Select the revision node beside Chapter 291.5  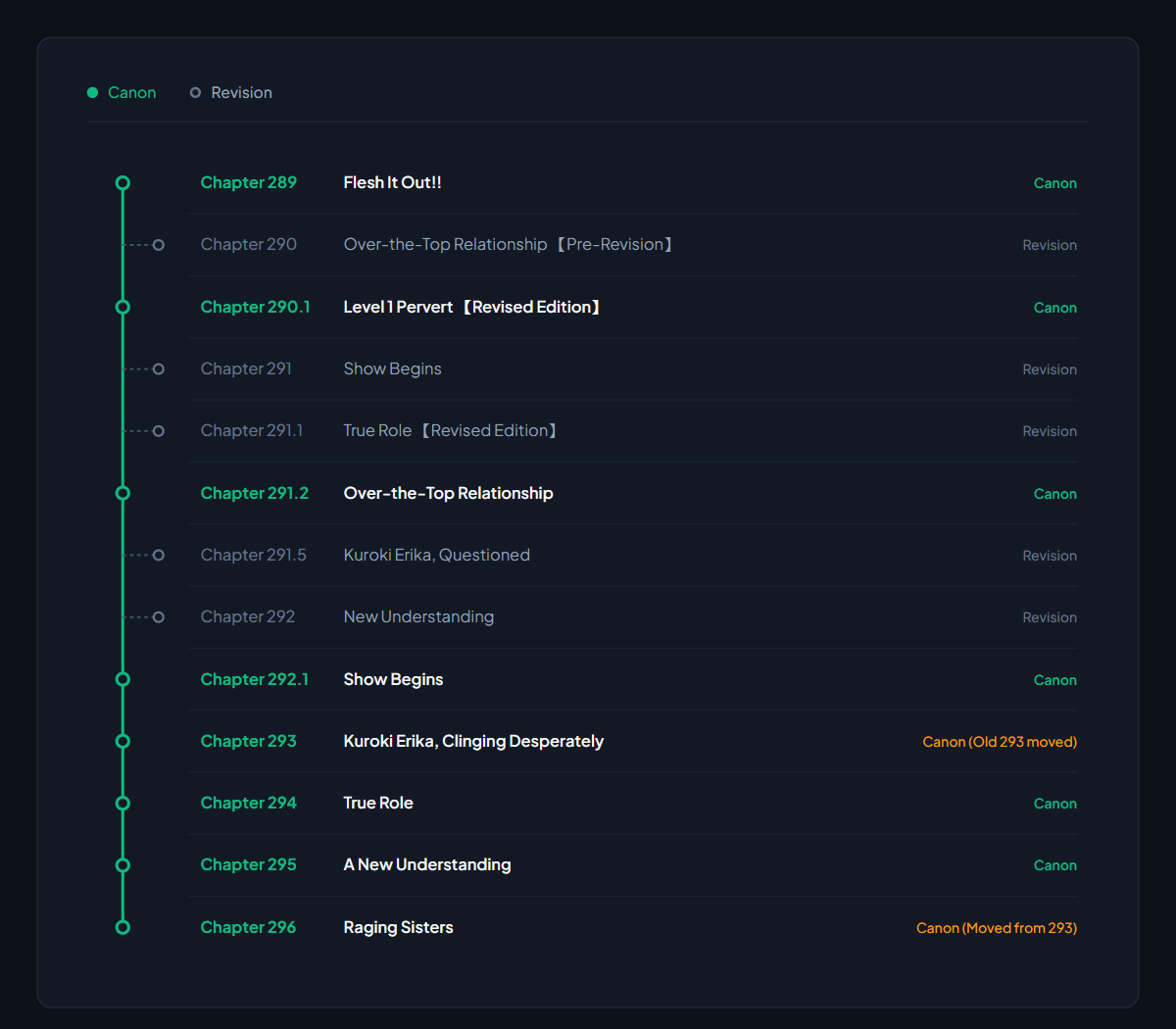159,556
